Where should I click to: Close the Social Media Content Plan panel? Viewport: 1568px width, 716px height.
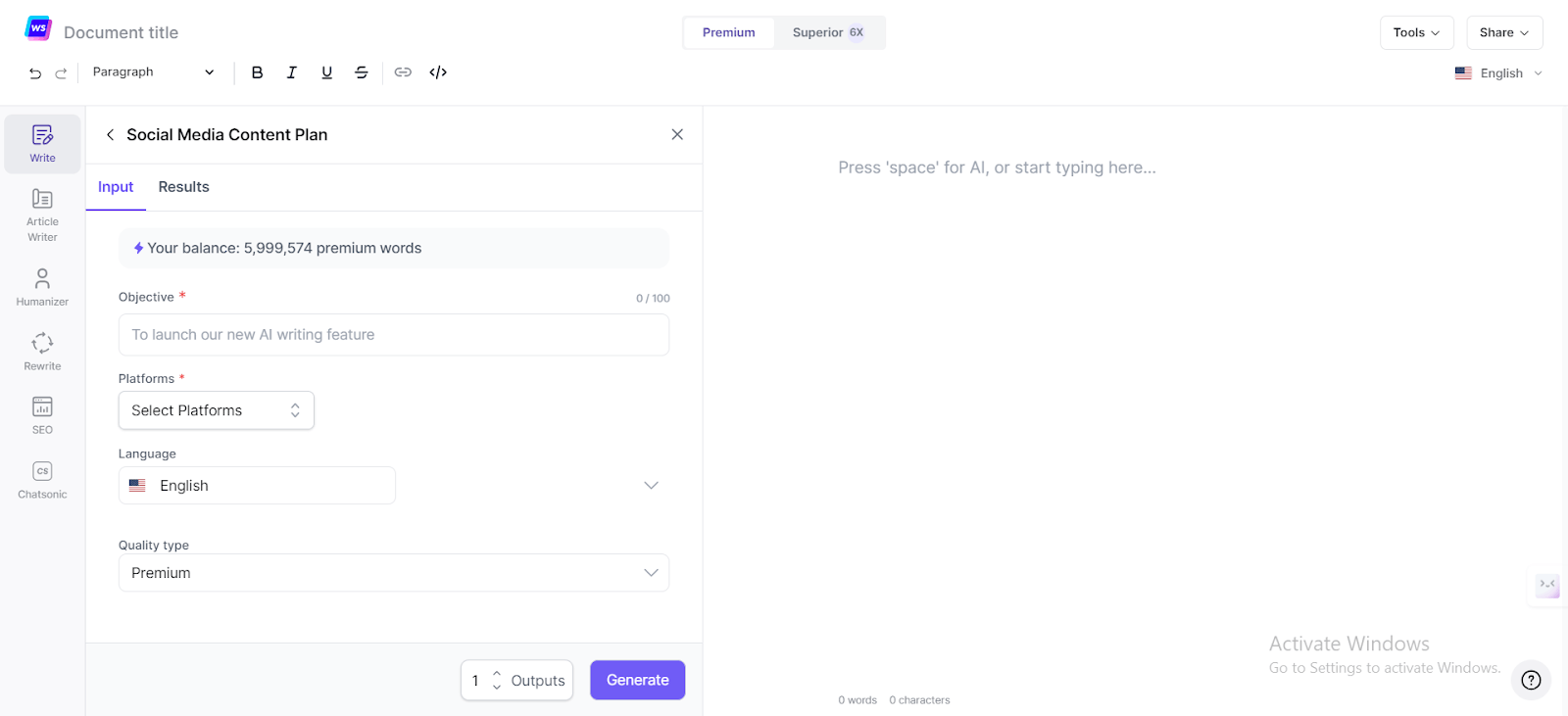(677, 134)
